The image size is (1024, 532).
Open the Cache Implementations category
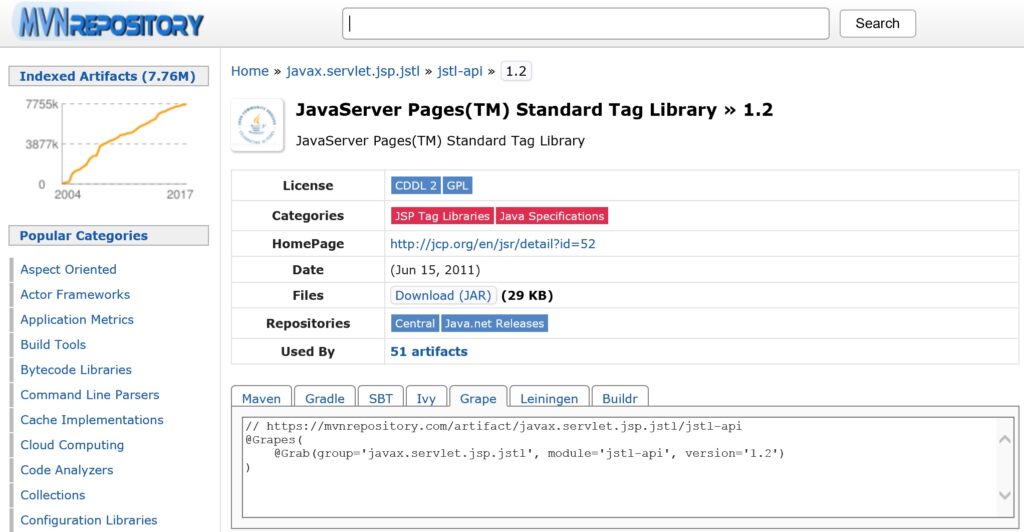click(91, 420)
